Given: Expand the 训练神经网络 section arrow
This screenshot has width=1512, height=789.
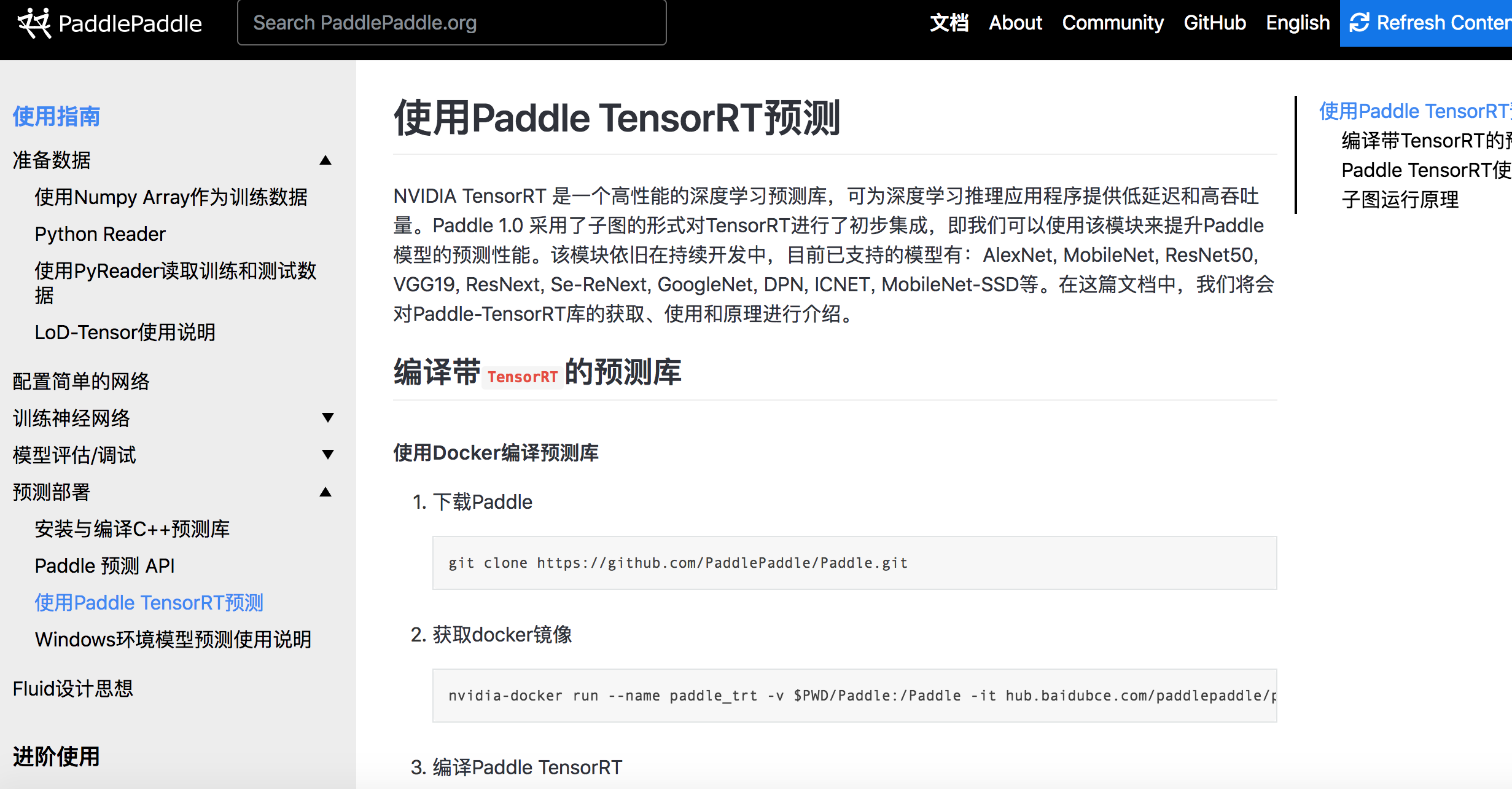Looking at the screenshot, I should [x=328, y=418].
